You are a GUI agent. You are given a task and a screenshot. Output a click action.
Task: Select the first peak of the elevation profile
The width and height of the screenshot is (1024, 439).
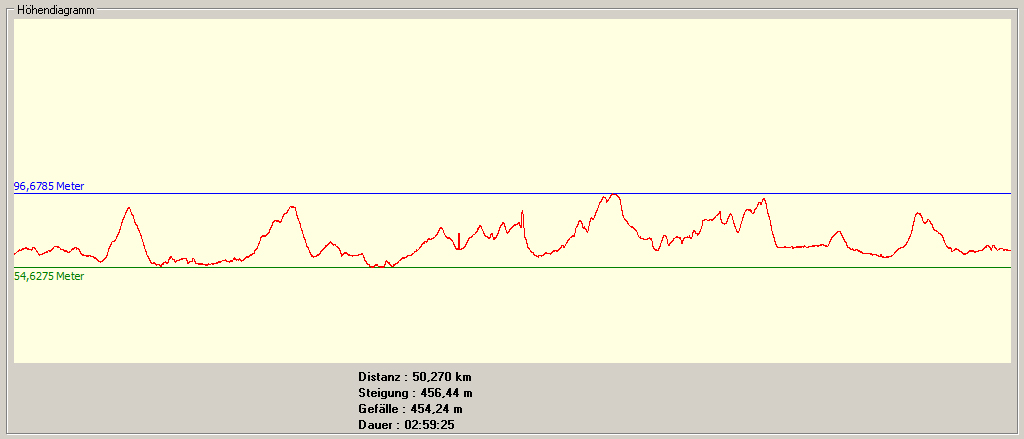128,209
